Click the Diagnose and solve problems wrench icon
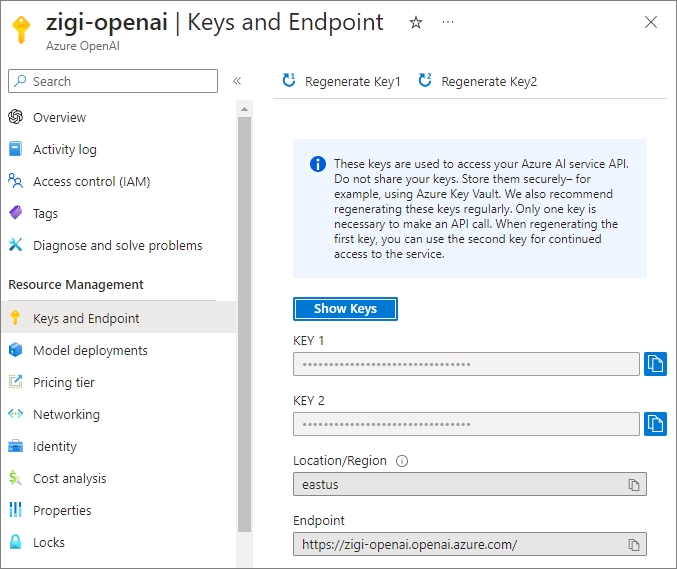The width and height of the screenshot is (677, 569). pyautogui.click(x=16, y=244)
